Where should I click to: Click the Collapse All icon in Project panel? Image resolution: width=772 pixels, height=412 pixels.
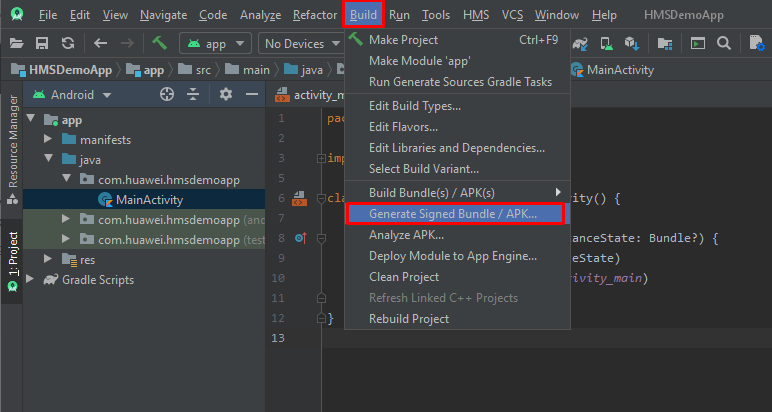193,94
